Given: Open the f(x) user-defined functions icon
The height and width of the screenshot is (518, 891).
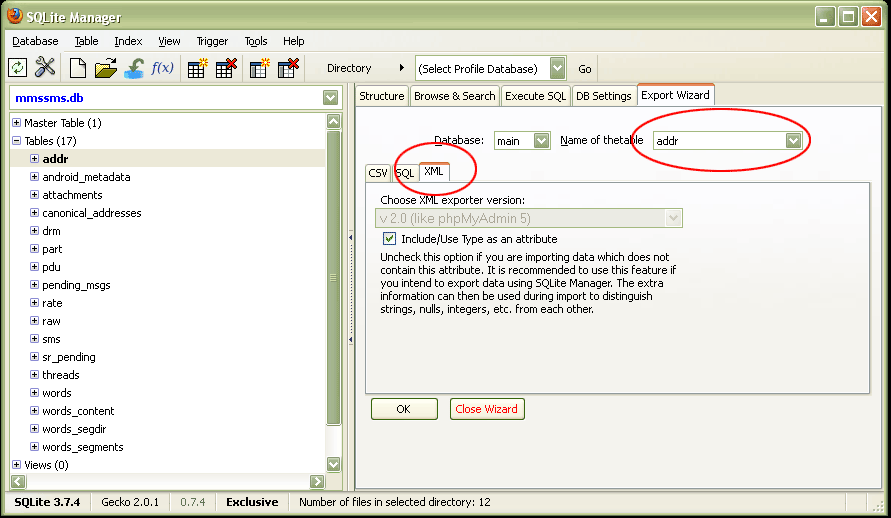Looking at the screenshot, I should point(162,68).
